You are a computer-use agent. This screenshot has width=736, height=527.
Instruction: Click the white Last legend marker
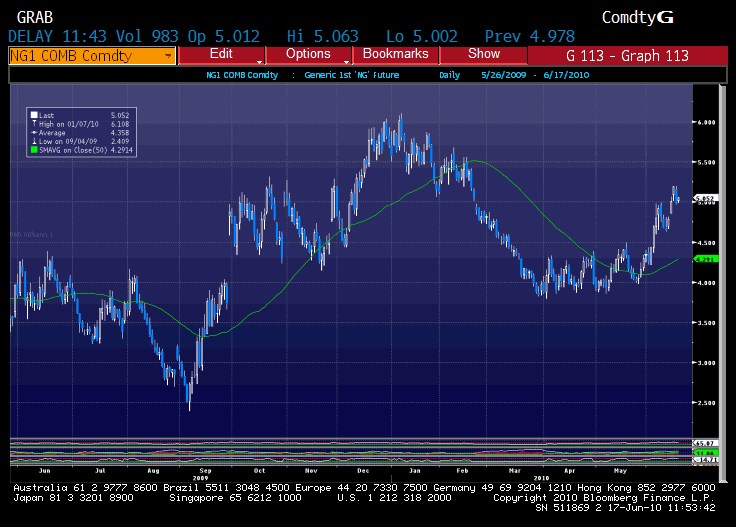(34, 115)
